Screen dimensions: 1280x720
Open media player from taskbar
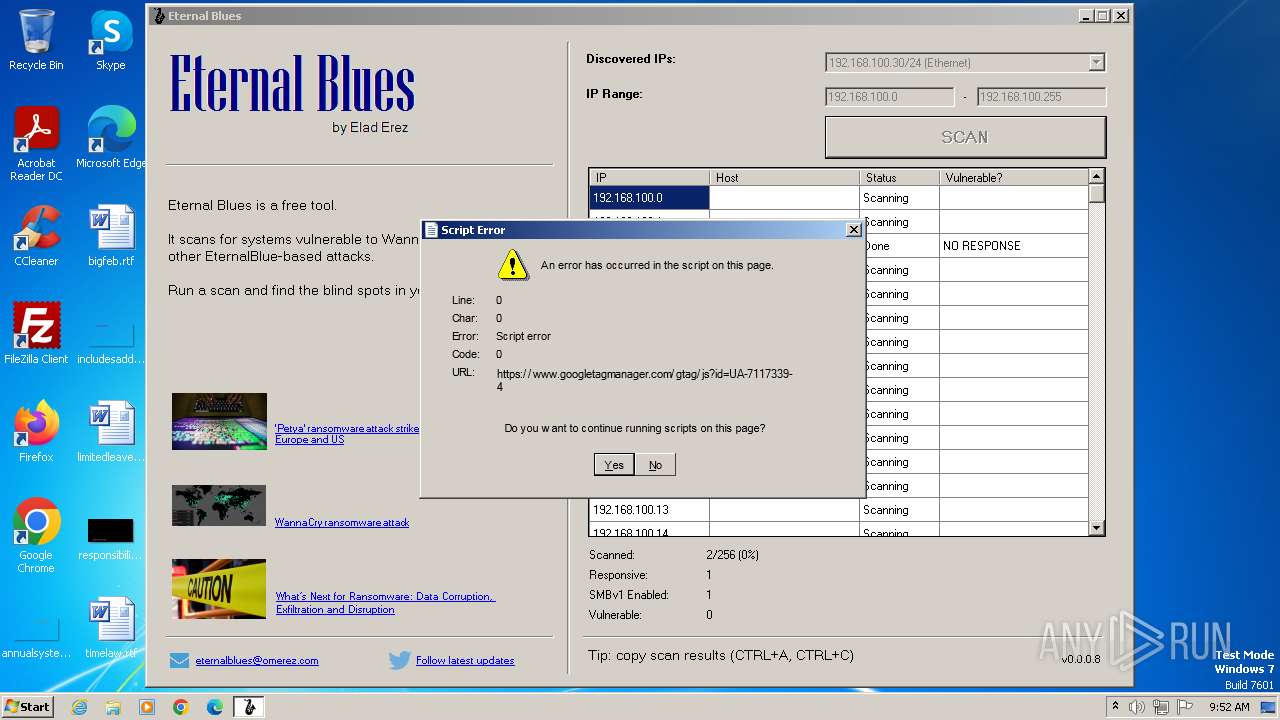[147, 707]
